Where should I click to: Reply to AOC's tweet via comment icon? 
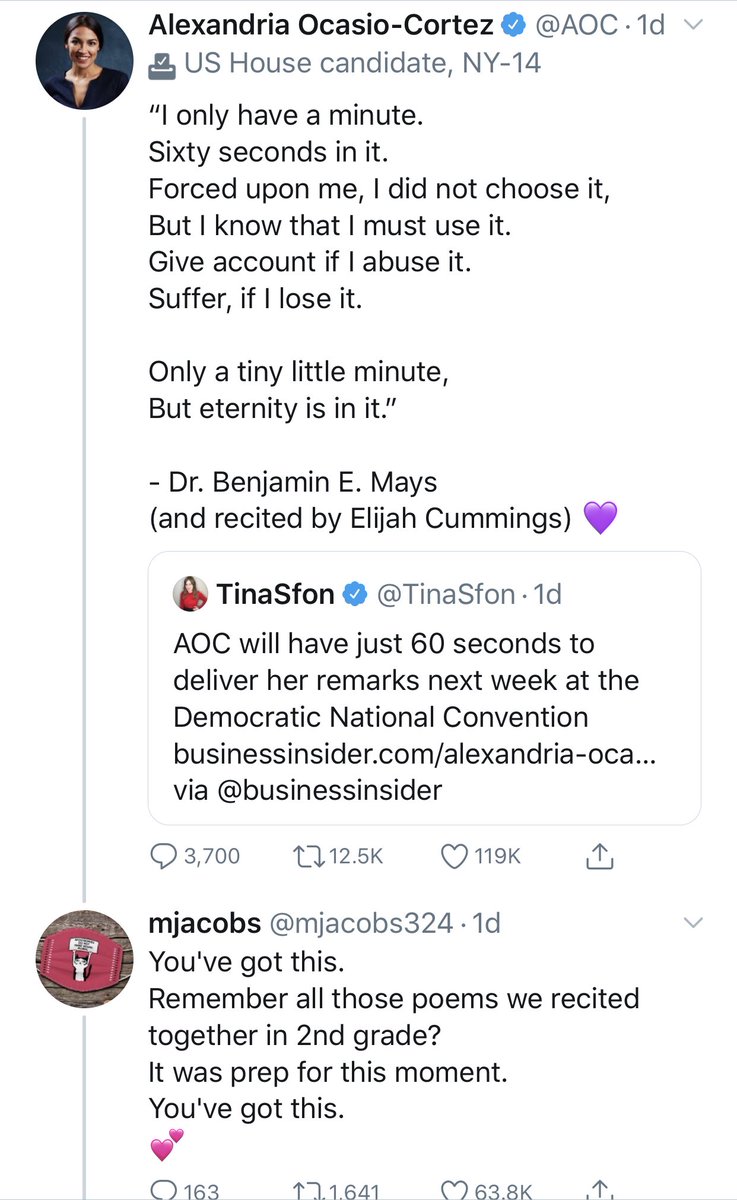[x=163, y=856]
